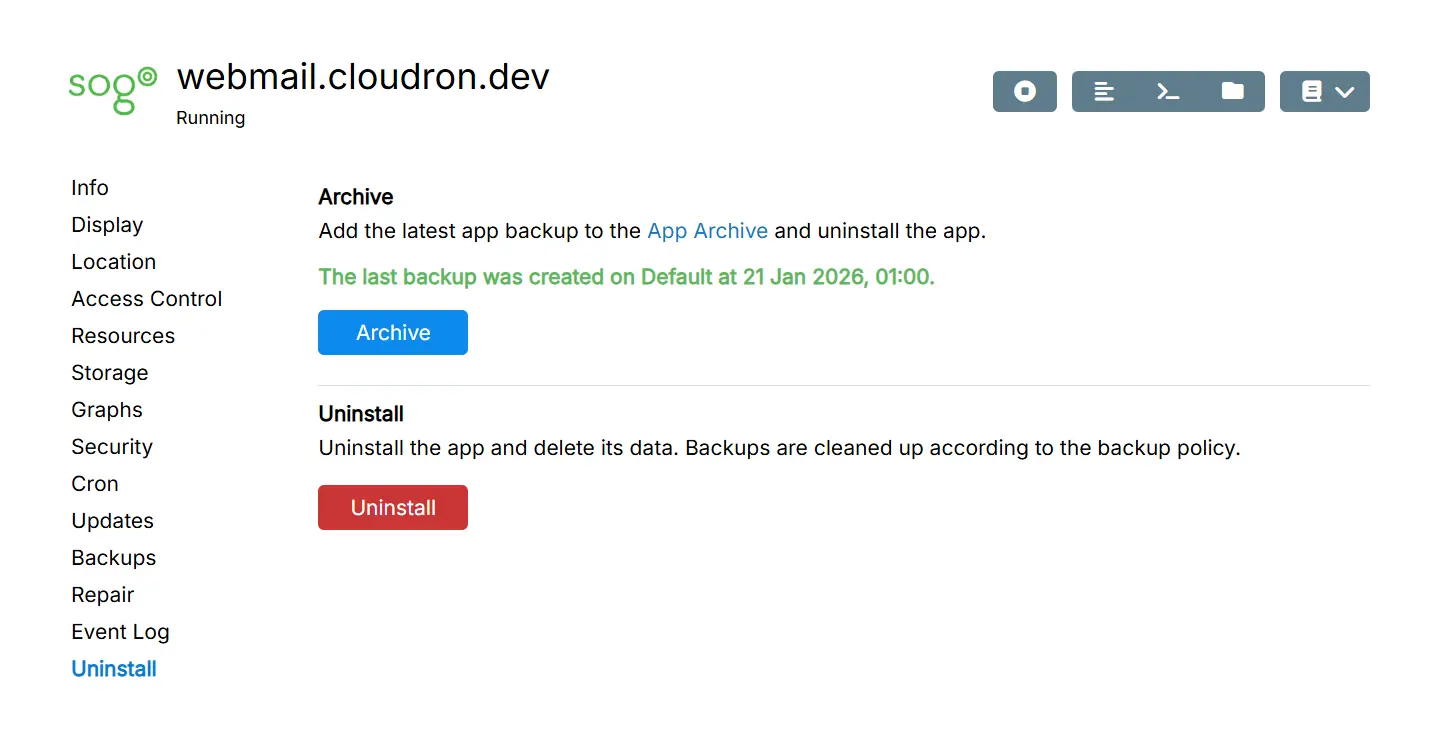This screenshot has width=1437, height=736.
Task: Navigate to the Storage section
Action: tap(109, 373)
